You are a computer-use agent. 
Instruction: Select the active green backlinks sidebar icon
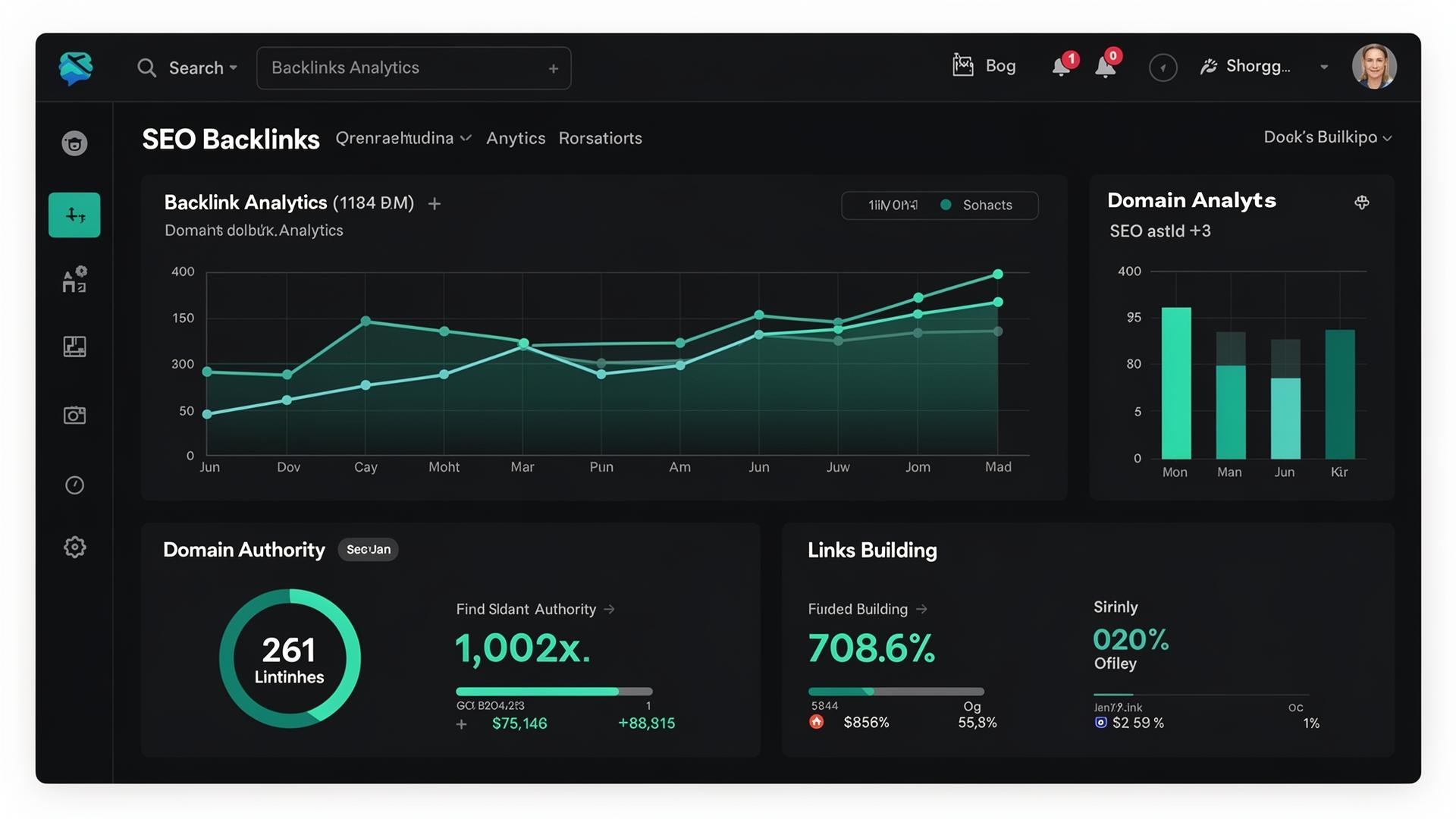click(x=74, y=215)
